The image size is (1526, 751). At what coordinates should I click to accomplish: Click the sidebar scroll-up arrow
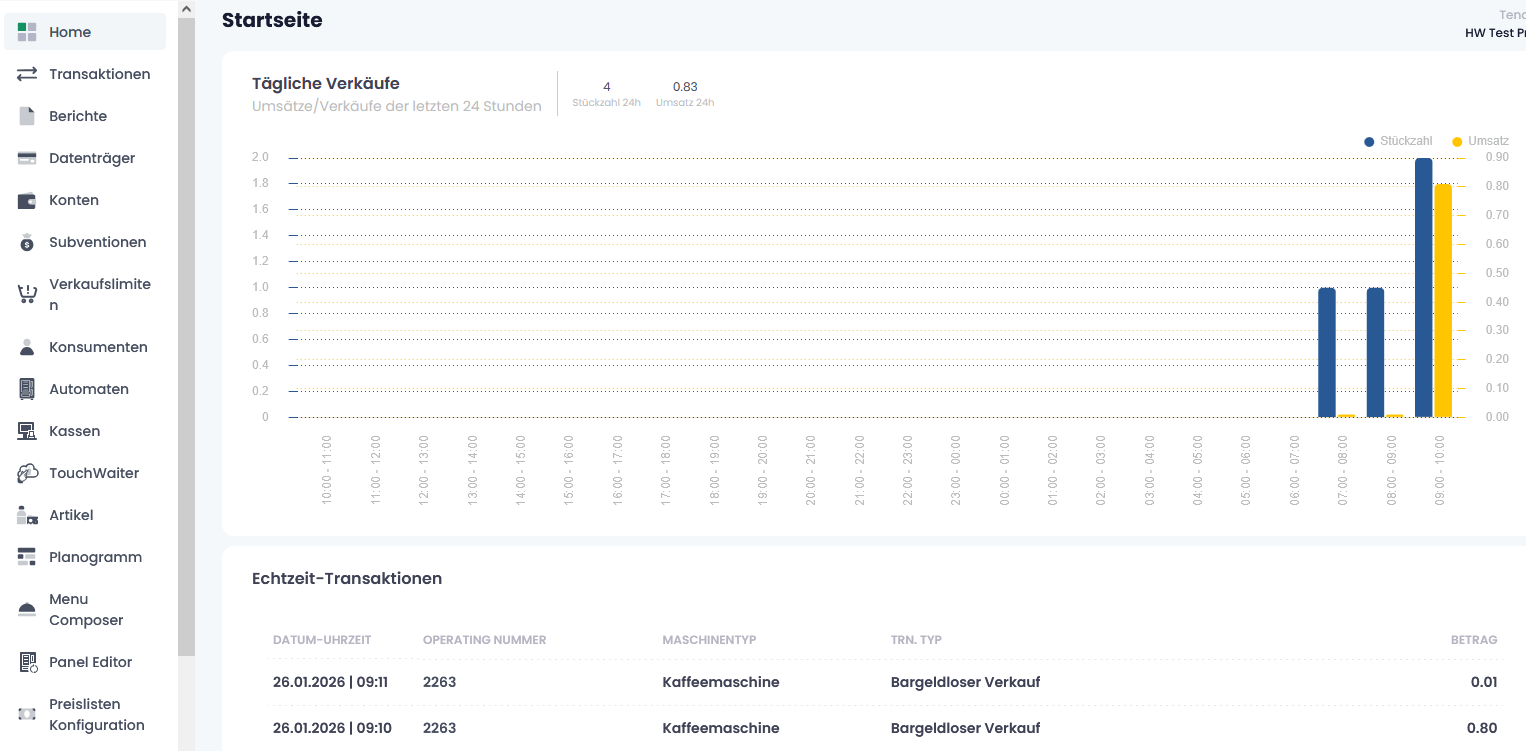186,8
